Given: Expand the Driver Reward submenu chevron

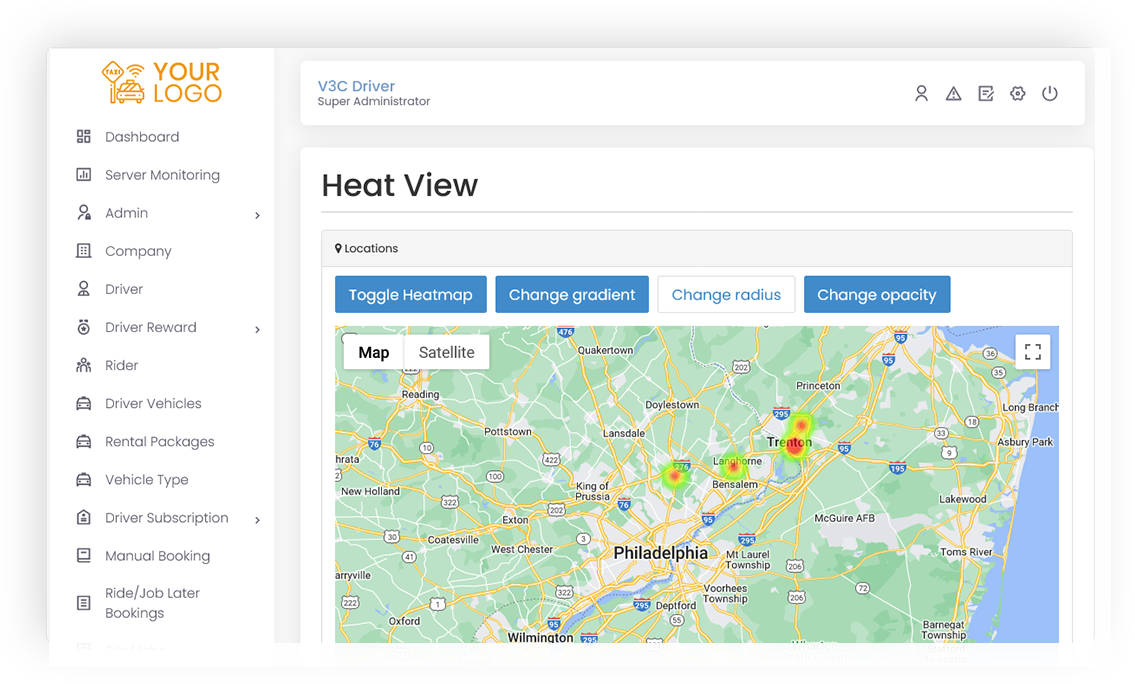Looking at the screenshot, I should point(257,329).
